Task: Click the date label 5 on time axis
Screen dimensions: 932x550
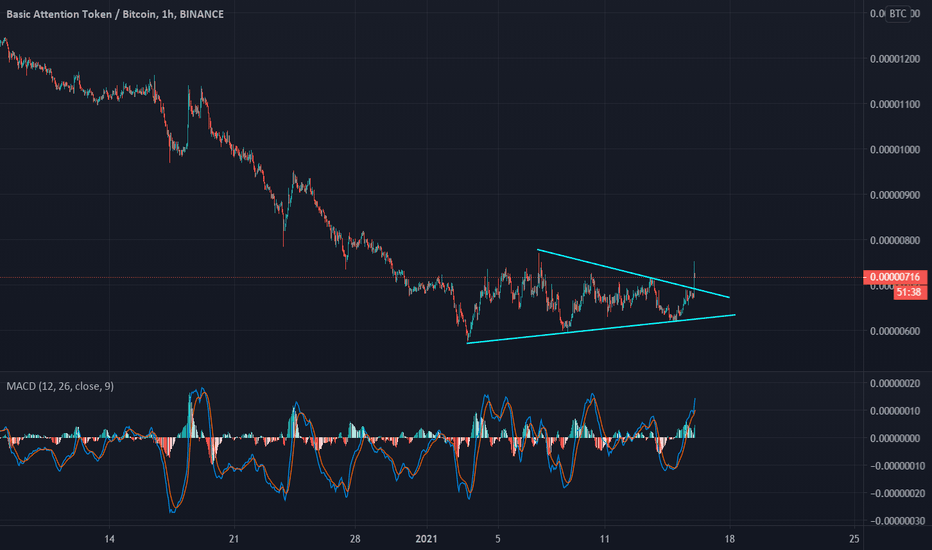Action: (498, 539)
